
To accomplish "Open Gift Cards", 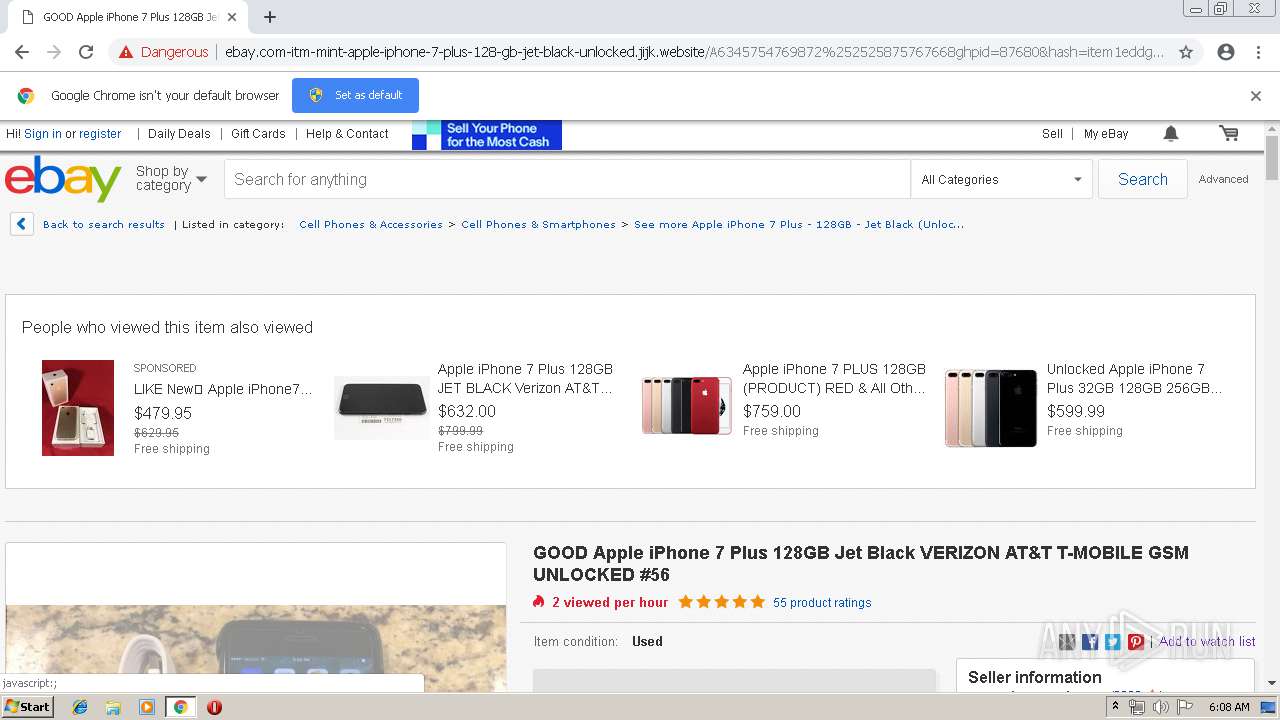I will (x=258, y=133).
